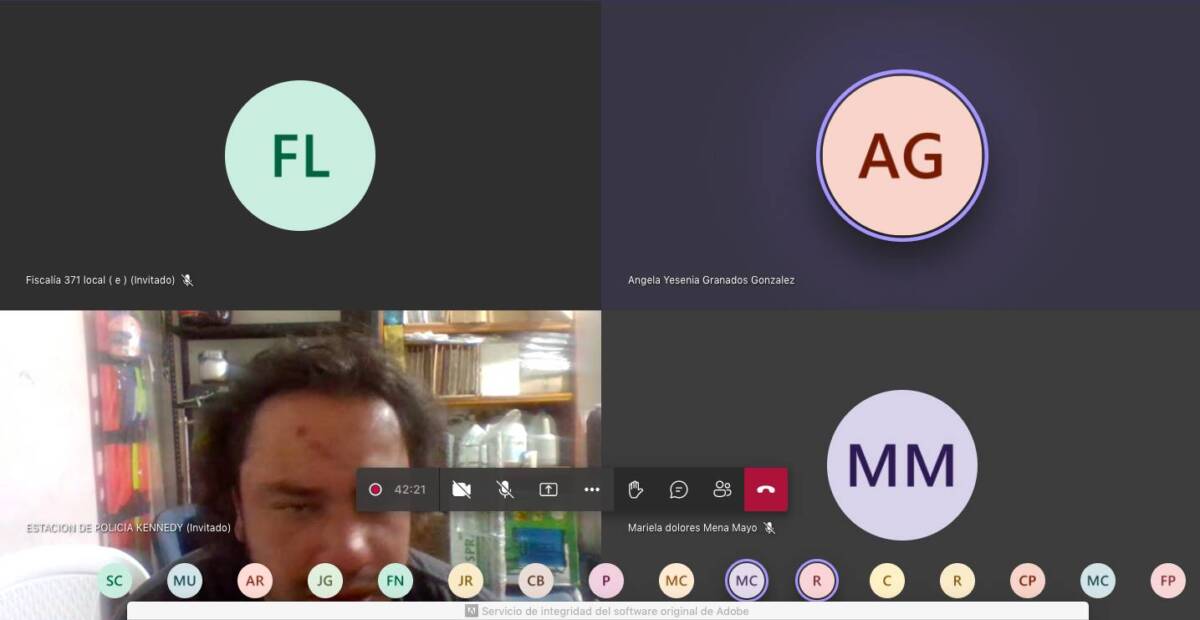Select the C participant avatar

coord(887,580)
